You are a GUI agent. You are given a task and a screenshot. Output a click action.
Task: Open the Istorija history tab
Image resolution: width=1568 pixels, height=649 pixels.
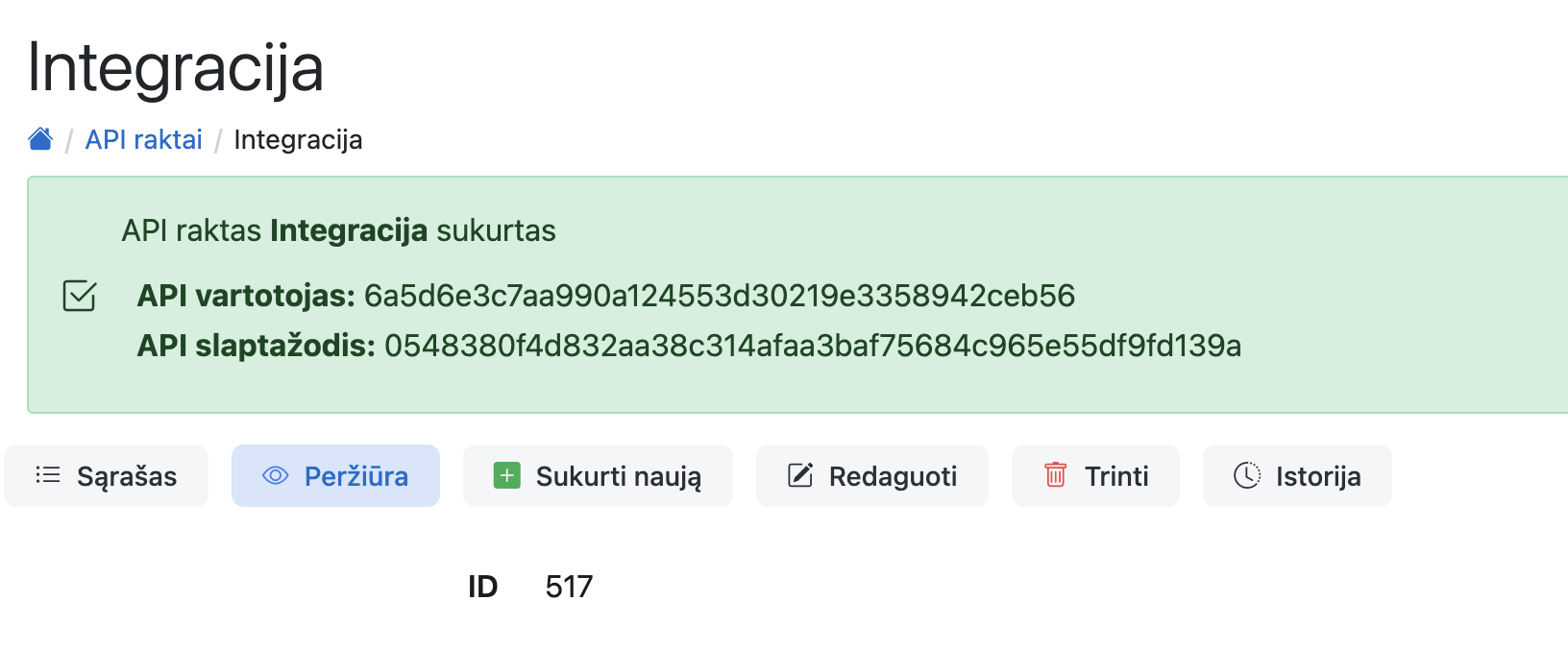pos(1317,476)
